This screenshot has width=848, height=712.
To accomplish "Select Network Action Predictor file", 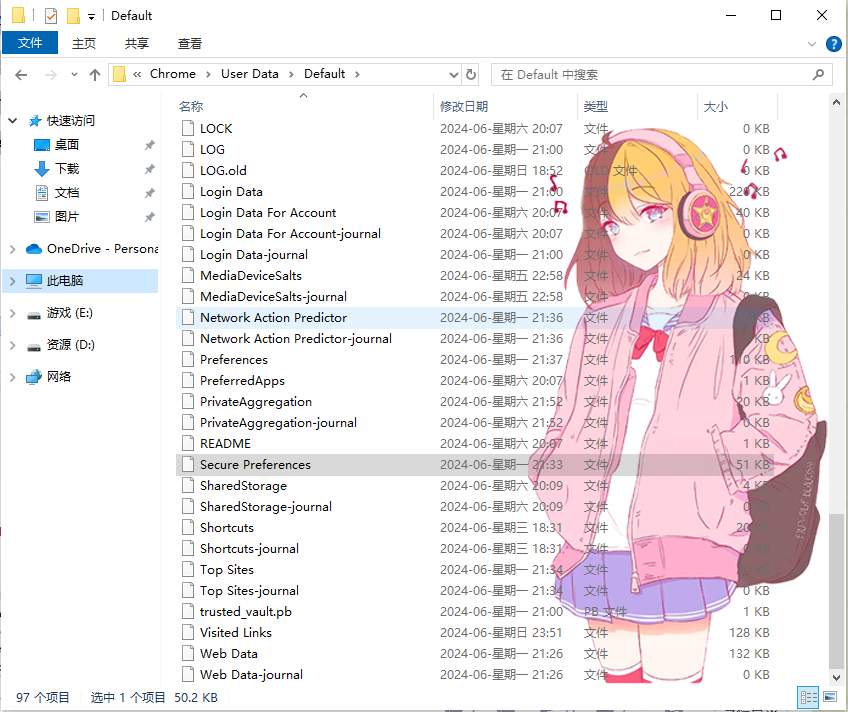I will (x=273, y=317).
